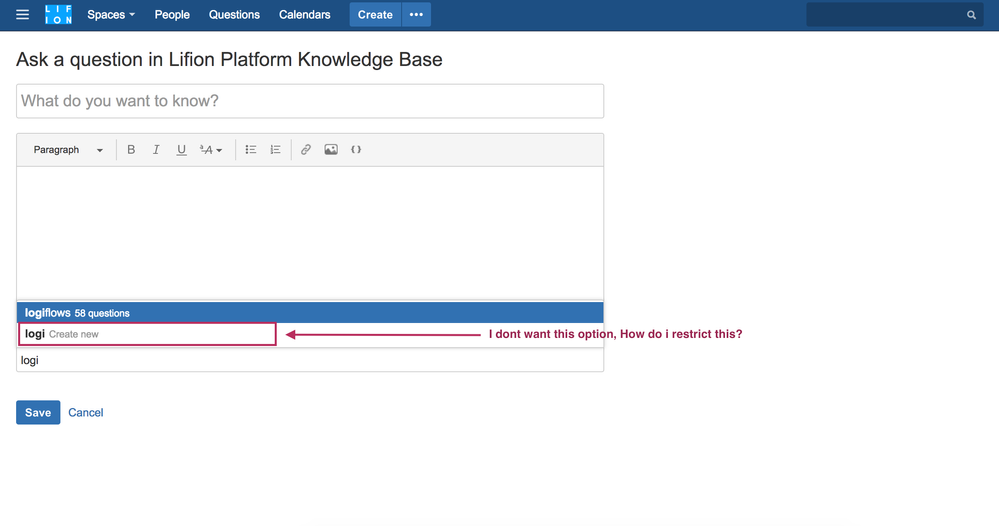Toggle italic formatting
This screenshot has height=526, width=999.
coord(156,150)
